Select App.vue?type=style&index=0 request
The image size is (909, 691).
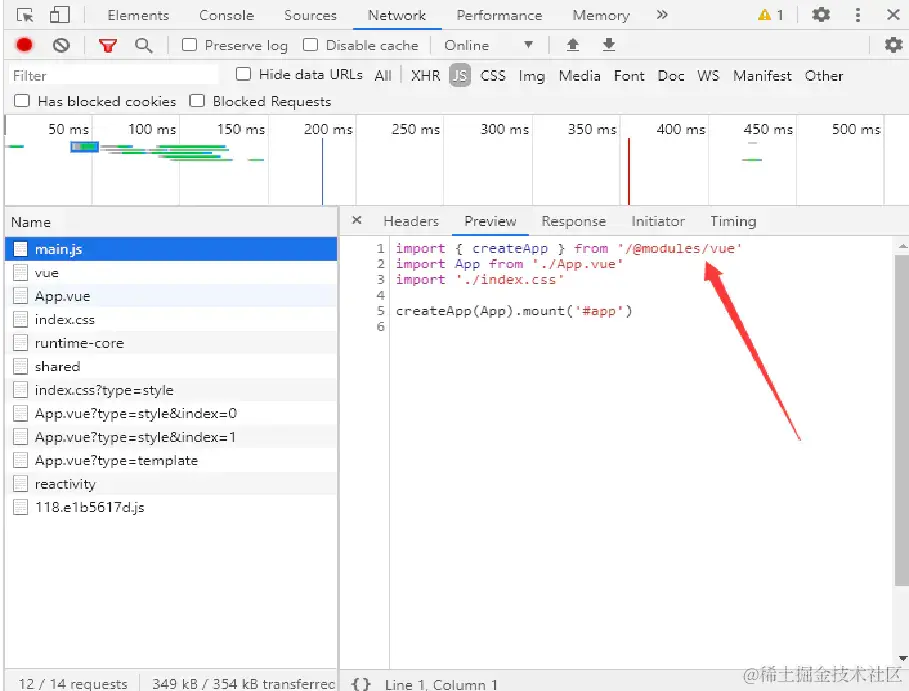pos(171,413)
